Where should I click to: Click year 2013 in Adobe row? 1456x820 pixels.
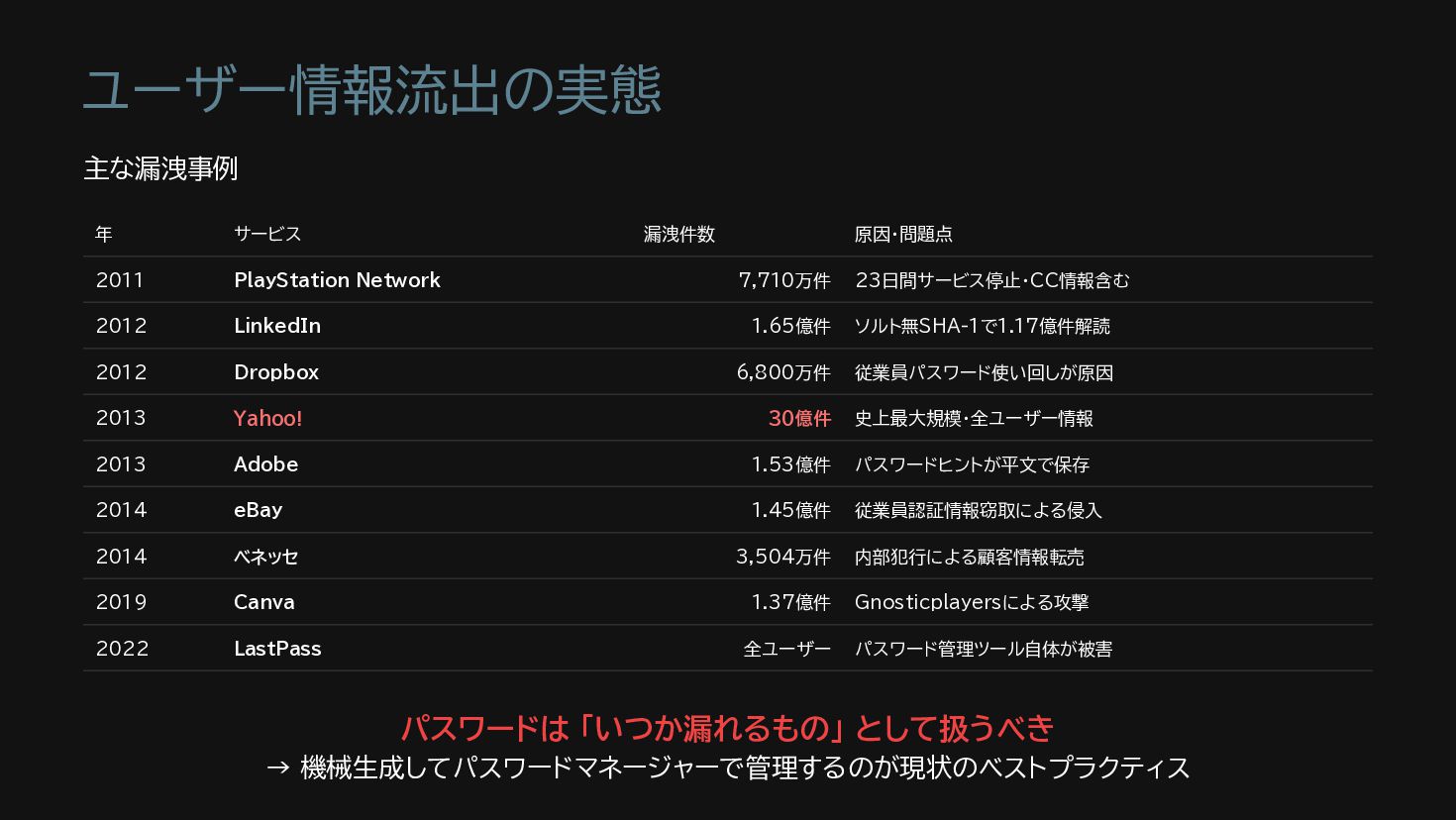(x=121, y=464)
